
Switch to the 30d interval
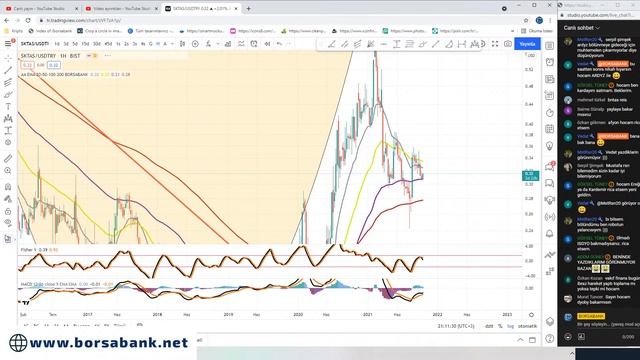[97, 44]
